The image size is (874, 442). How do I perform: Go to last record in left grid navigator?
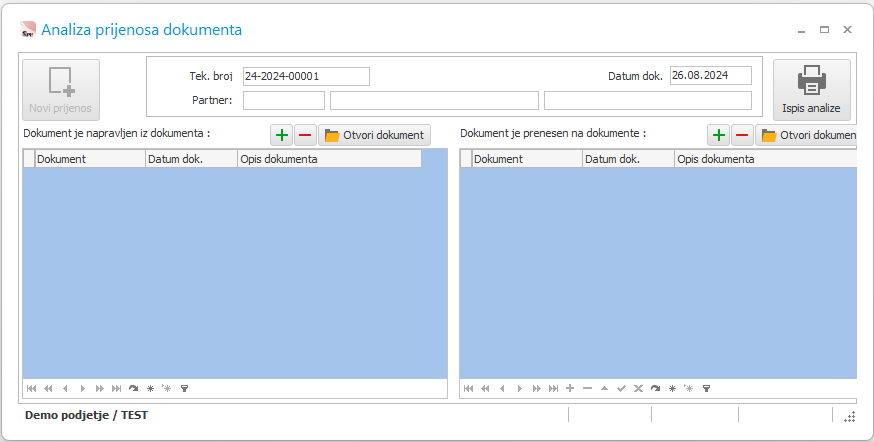(116, 388)
